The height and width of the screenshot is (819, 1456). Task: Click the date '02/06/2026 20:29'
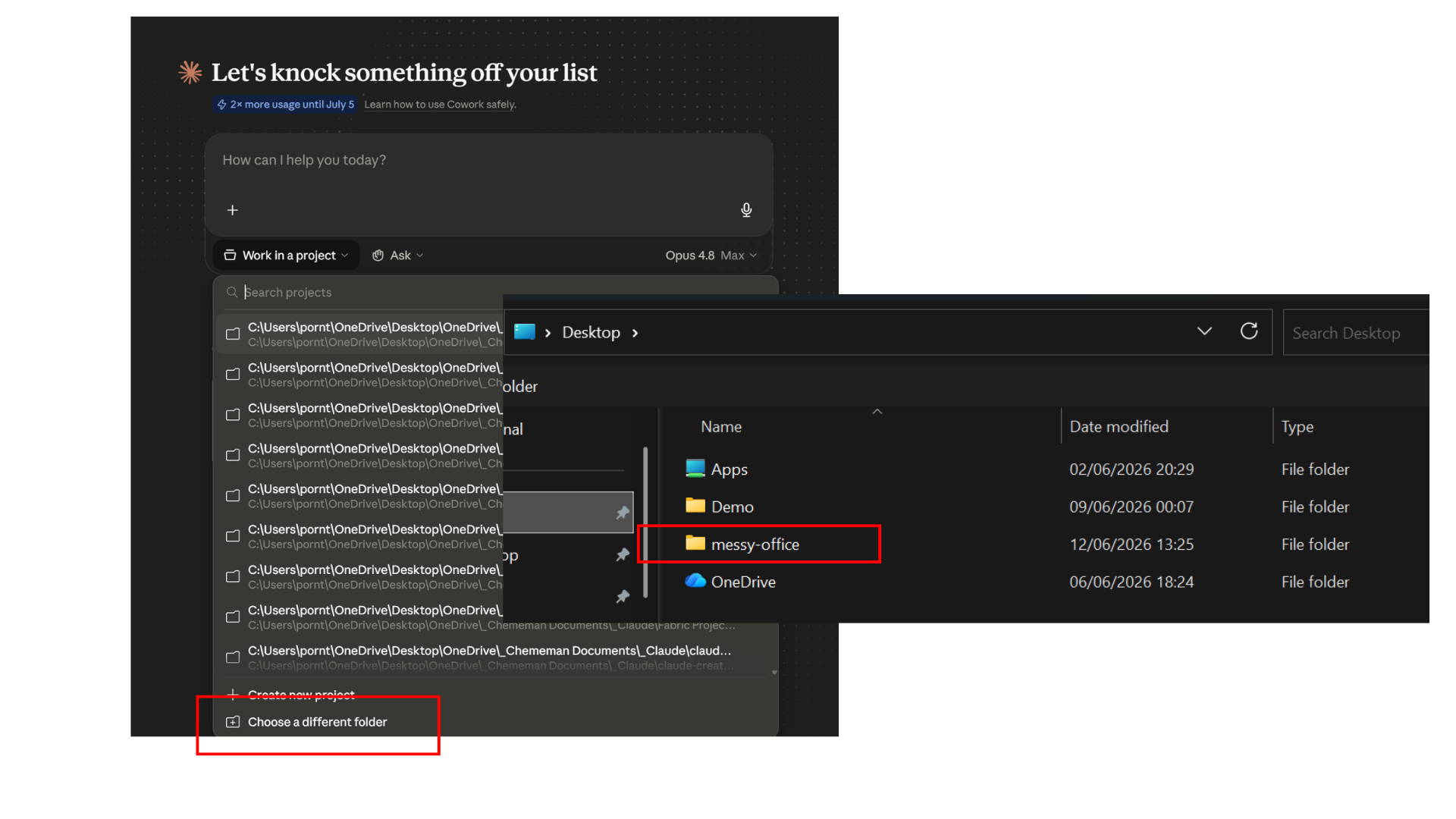click(x=1131, y=469)
